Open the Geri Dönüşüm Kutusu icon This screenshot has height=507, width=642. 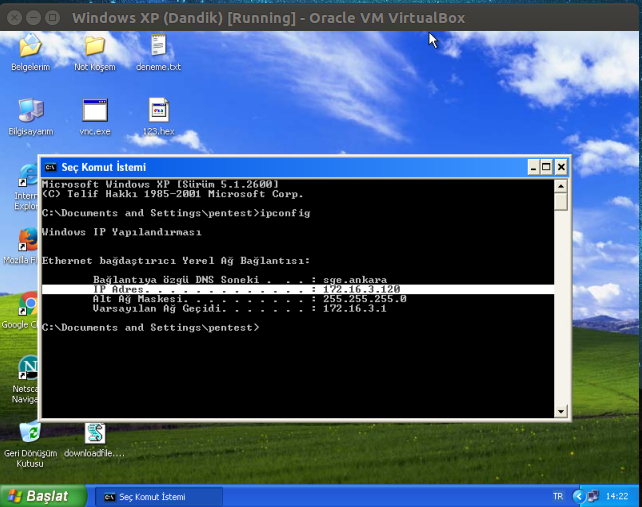[x=30, y=432]
